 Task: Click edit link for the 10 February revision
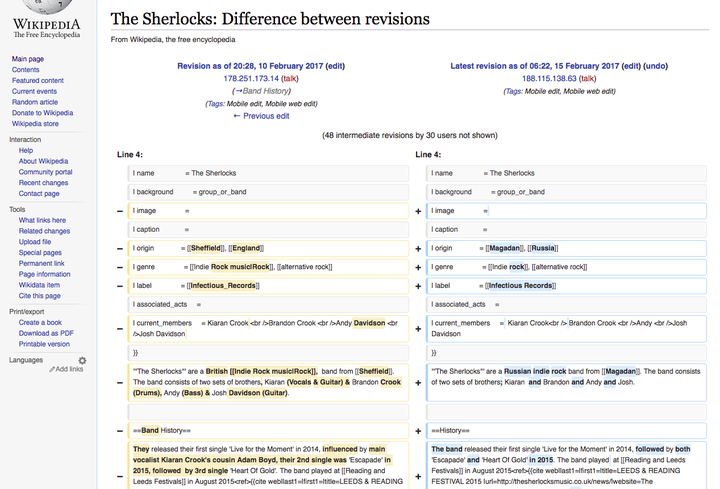click(335, 66)
